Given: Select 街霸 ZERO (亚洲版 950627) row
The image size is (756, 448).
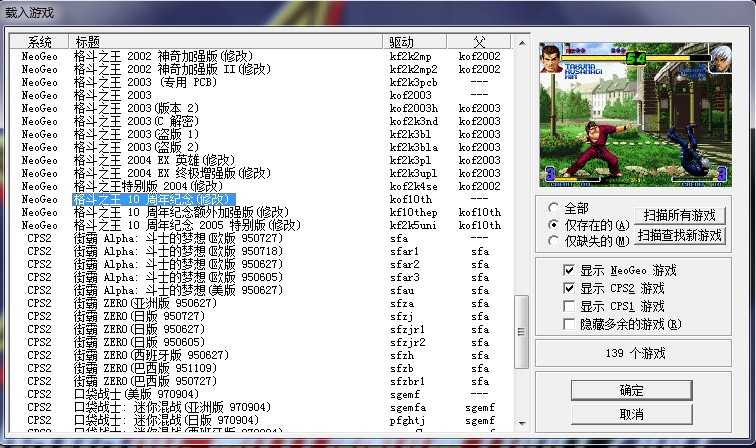Looking at the screenshot, I should (x=260, y=304).
